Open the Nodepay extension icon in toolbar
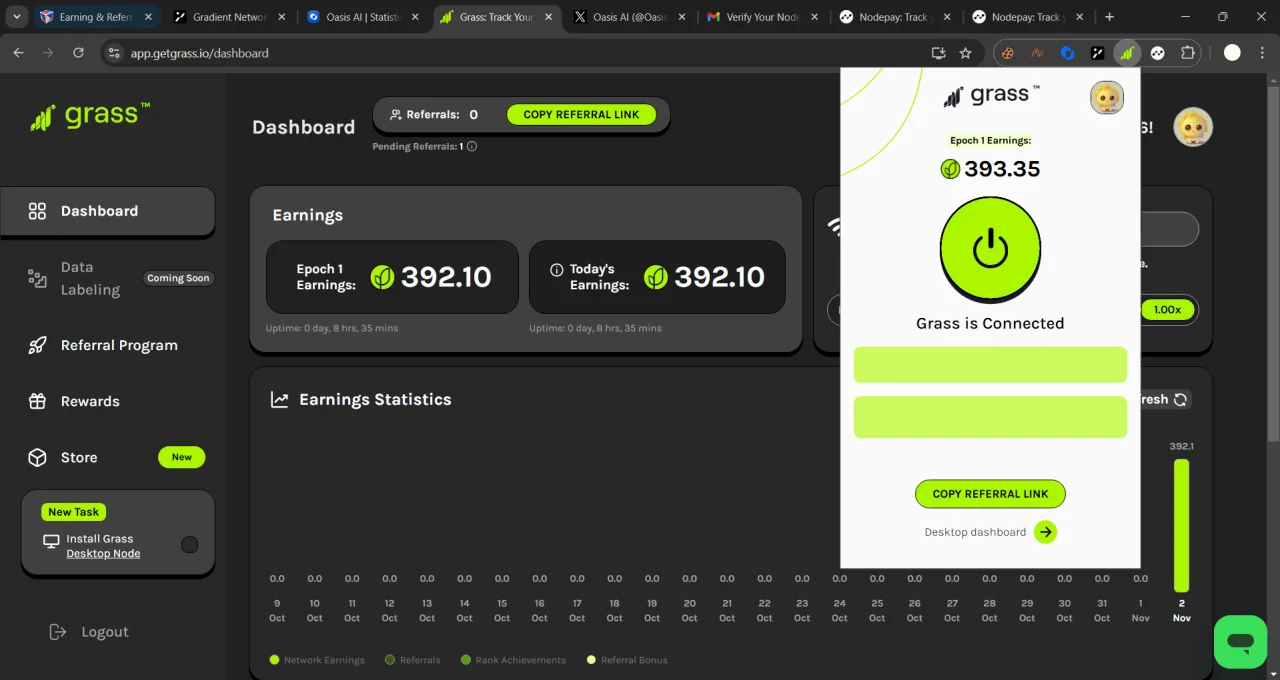Viewport: 1280px width, 680px height. coord(1157,53)
